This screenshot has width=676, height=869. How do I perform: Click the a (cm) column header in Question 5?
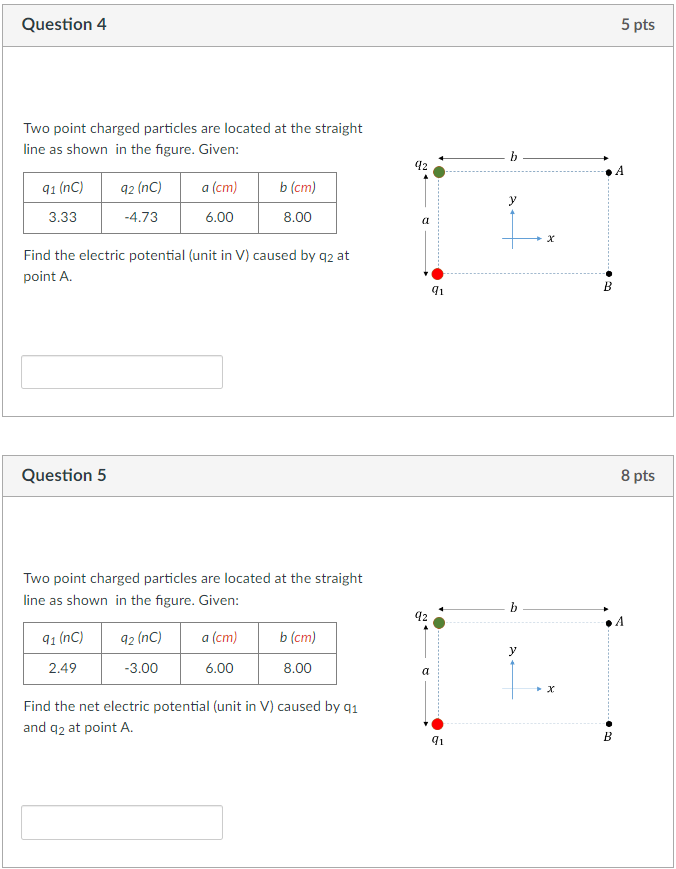tap(218, 637)
